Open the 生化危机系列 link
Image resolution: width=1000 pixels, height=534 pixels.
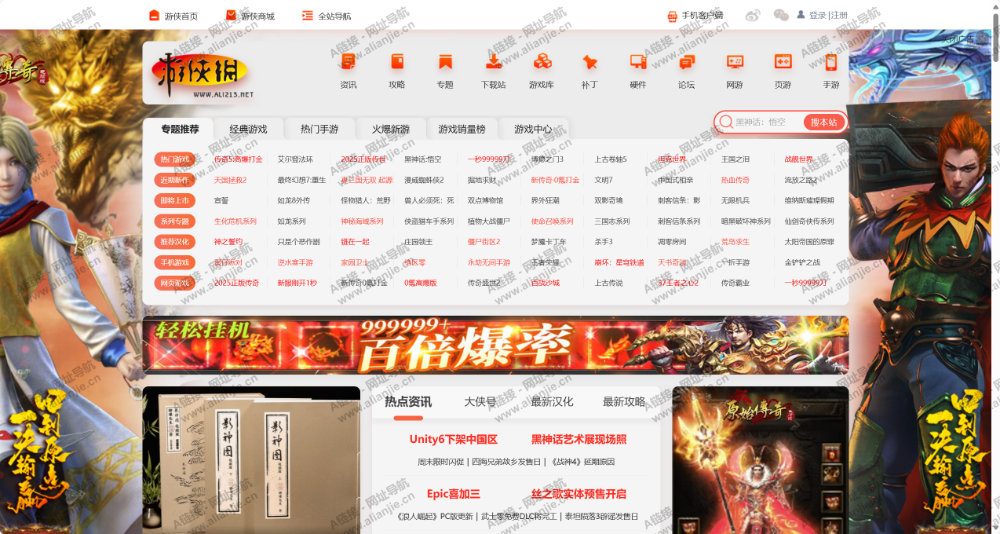235,221
